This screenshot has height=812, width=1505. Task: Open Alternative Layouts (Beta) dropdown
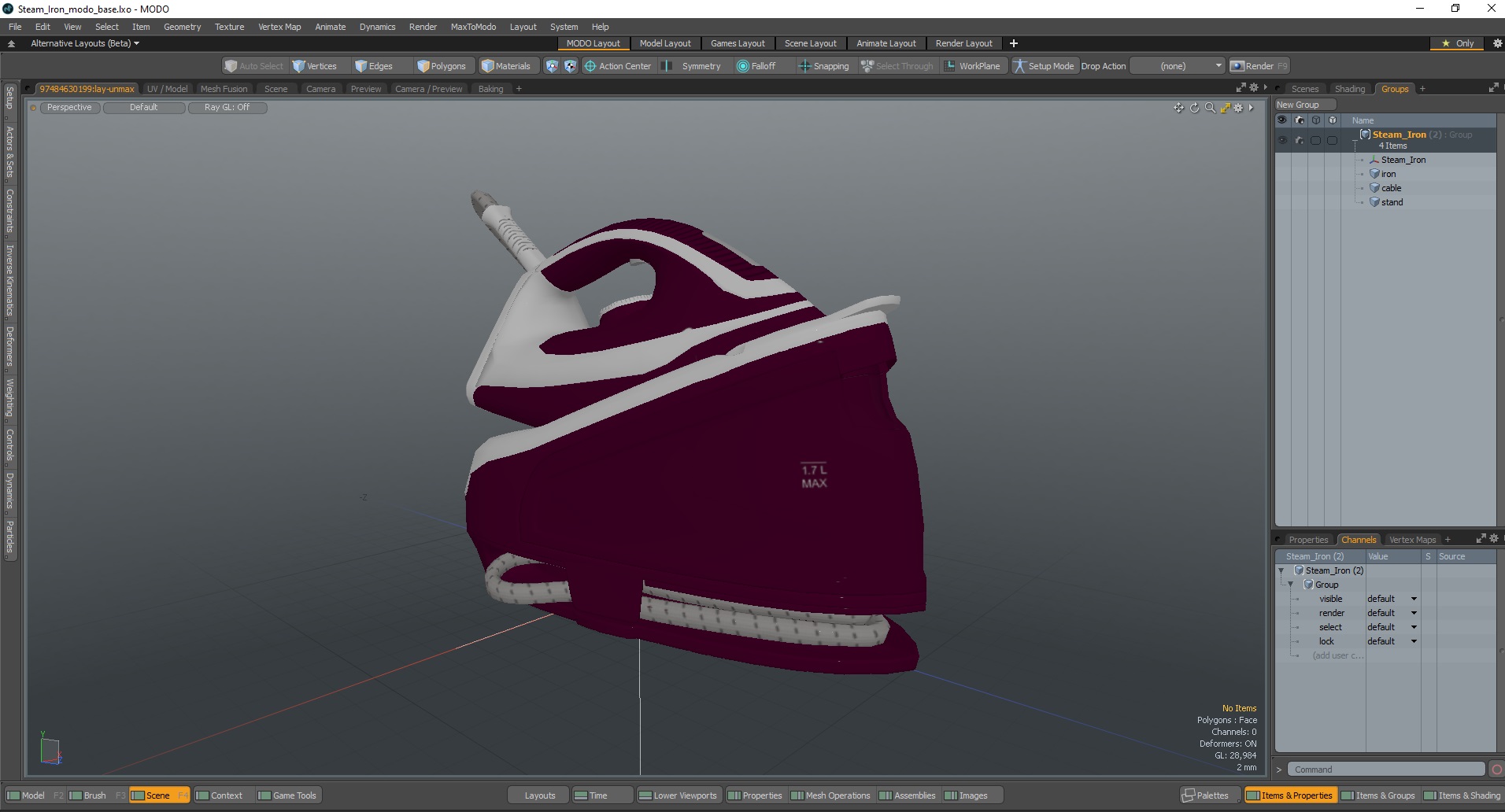click(85, 43)
